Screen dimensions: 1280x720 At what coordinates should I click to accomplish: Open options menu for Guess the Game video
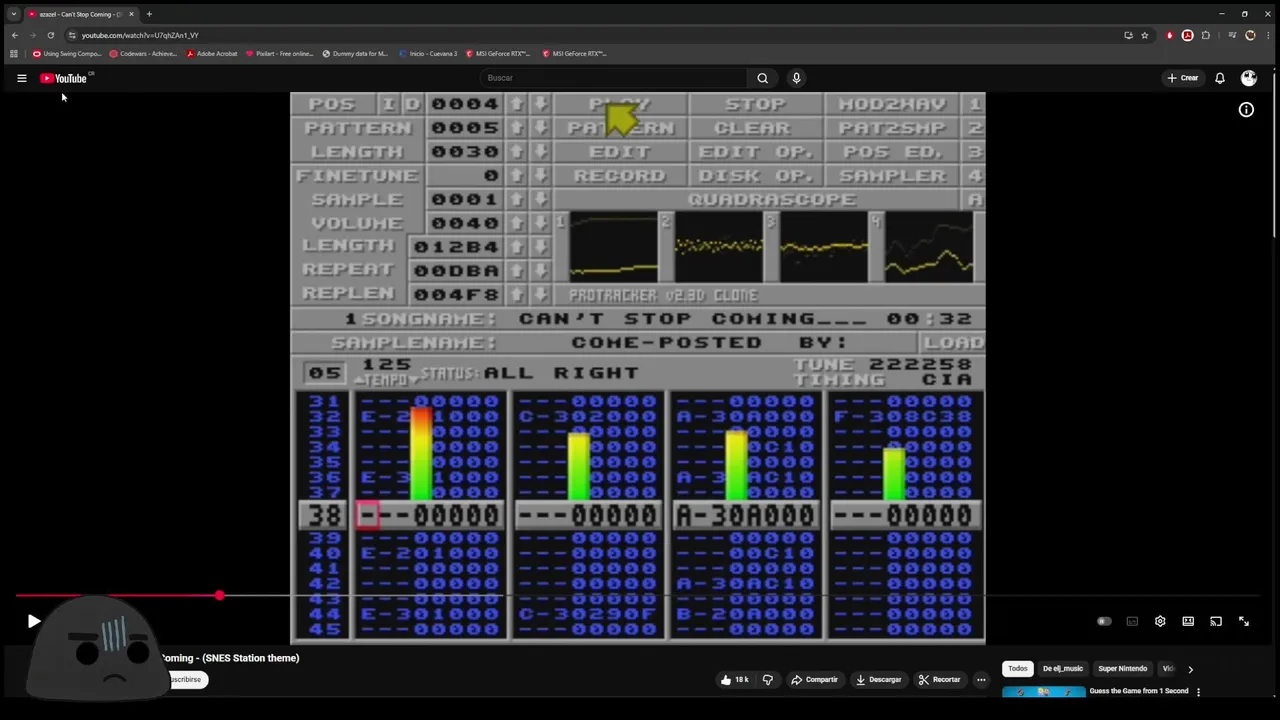(1198, 691)
